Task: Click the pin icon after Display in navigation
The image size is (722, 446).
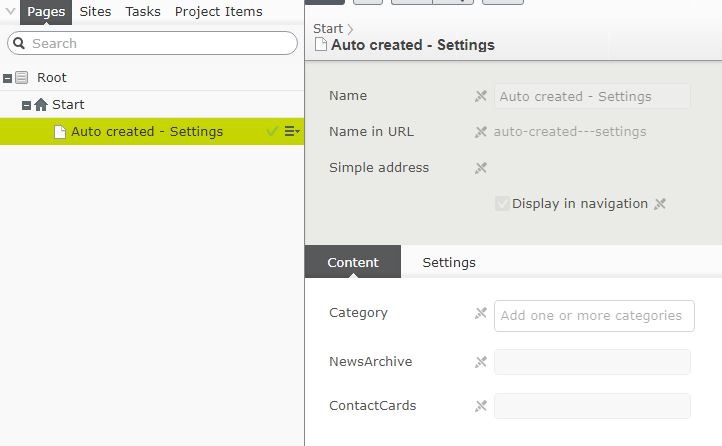Action: [x=660, y=204]
